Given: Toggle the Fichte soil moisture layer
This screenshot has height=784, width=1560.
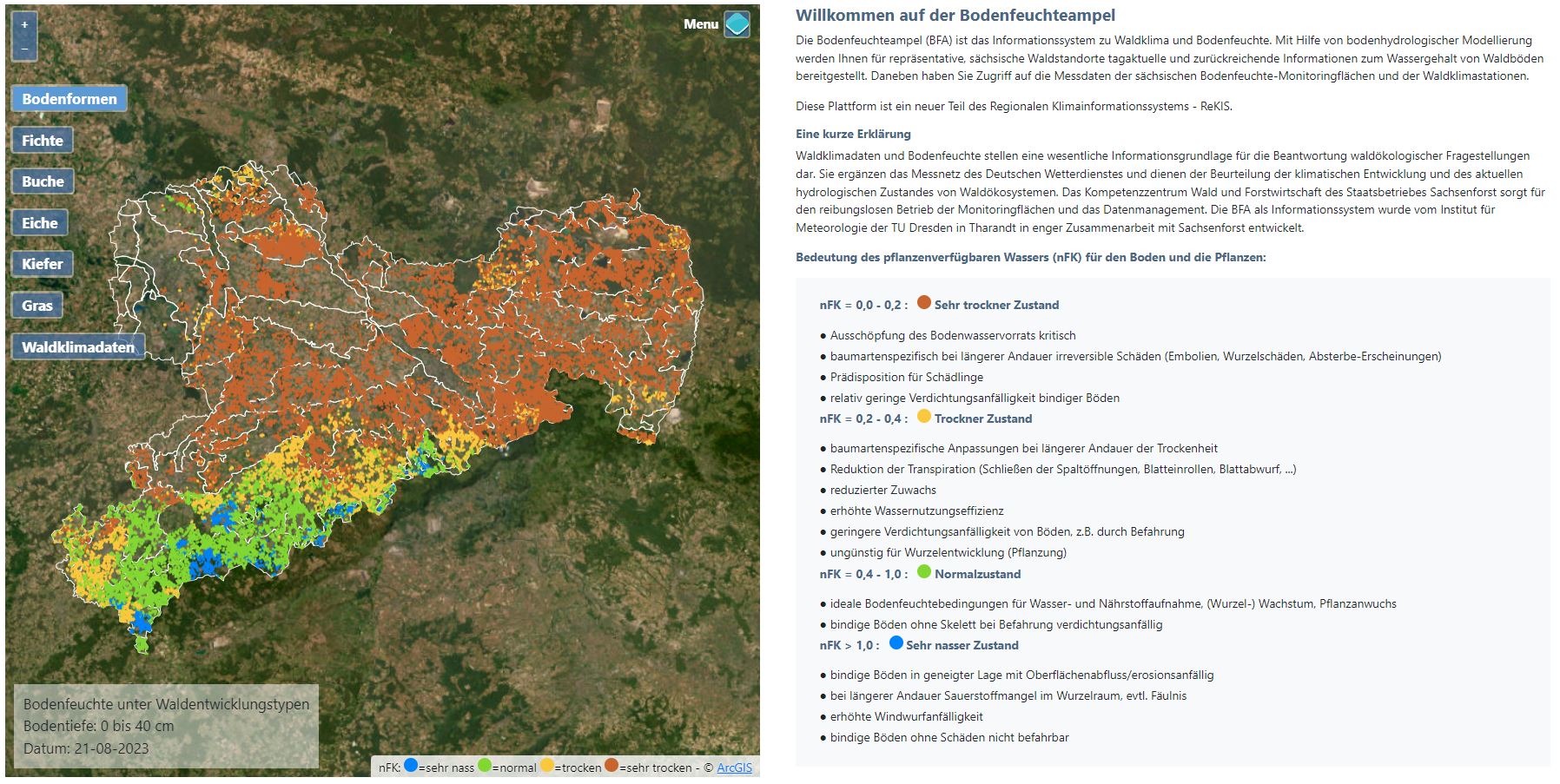Looking at the screenshot, I should point(43,141).
